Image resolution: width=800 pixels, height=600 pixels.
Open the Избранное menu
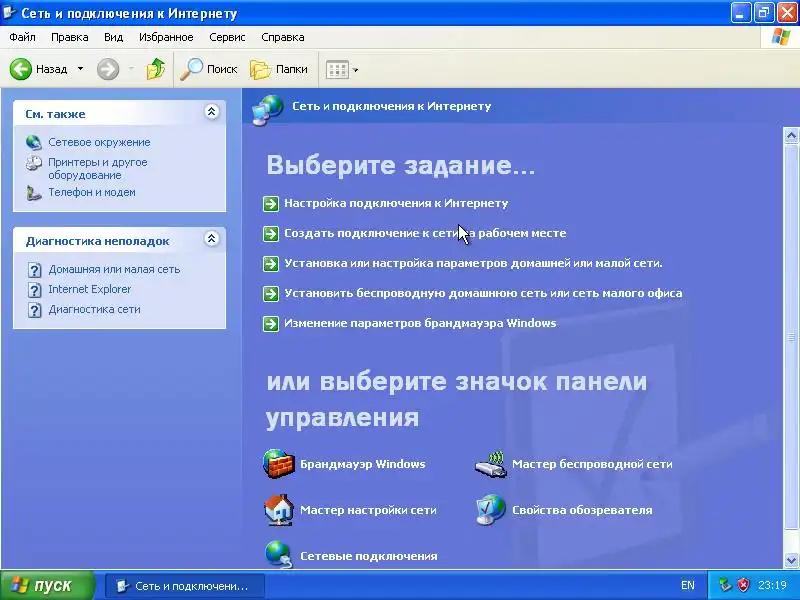click(166, 37)
